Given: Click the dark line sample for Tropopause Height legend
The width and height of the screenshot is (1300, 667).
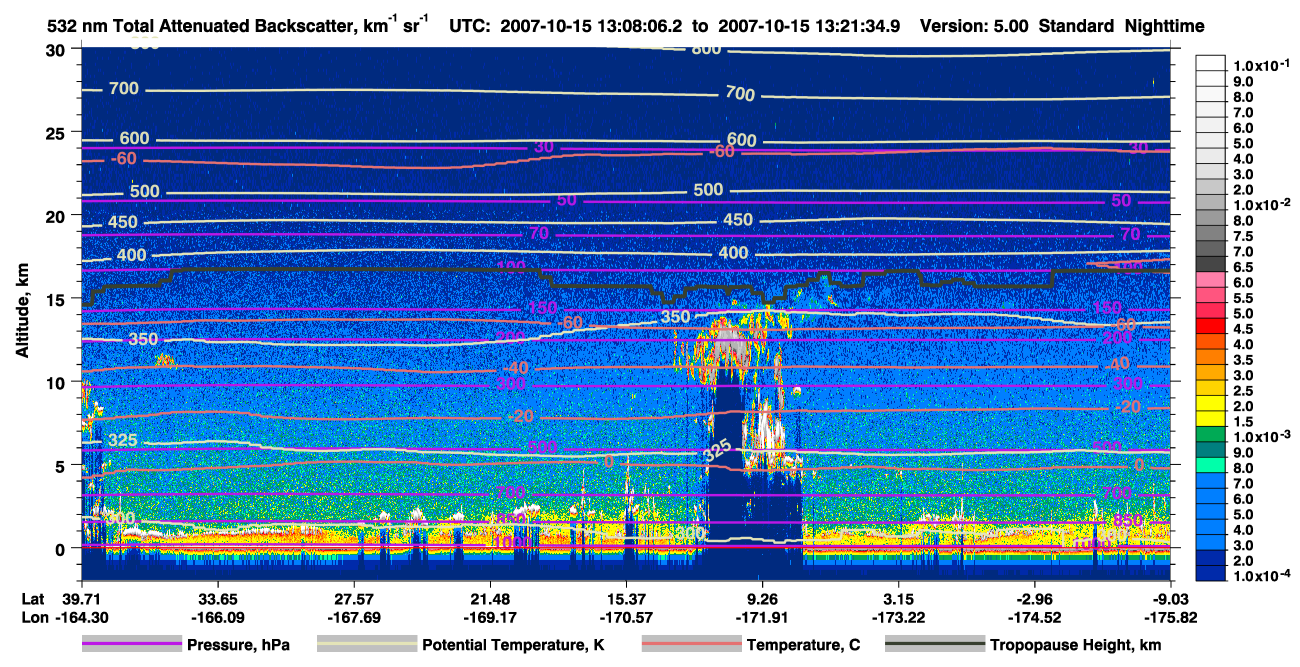Looking at the screenshot, I should (933, 645).
